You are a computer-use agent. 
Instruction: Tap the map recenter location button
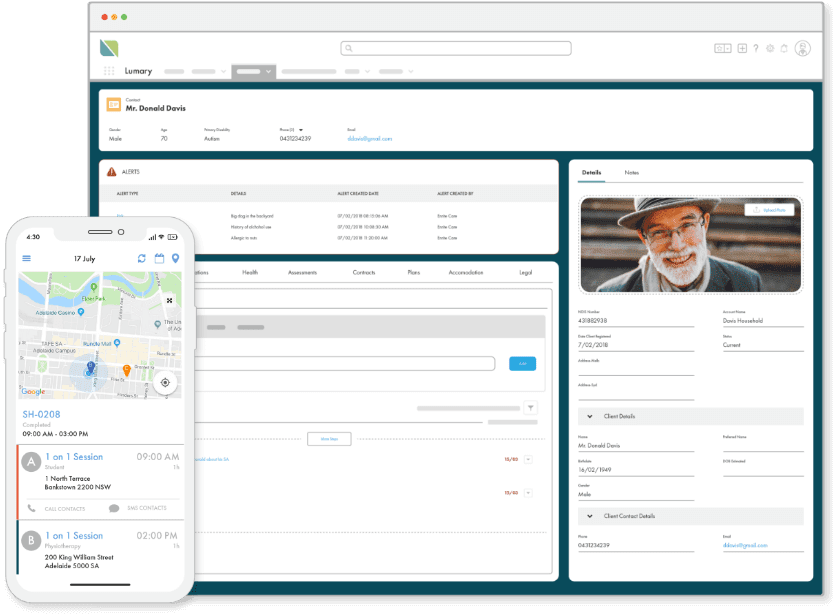[x=165, y=382]
